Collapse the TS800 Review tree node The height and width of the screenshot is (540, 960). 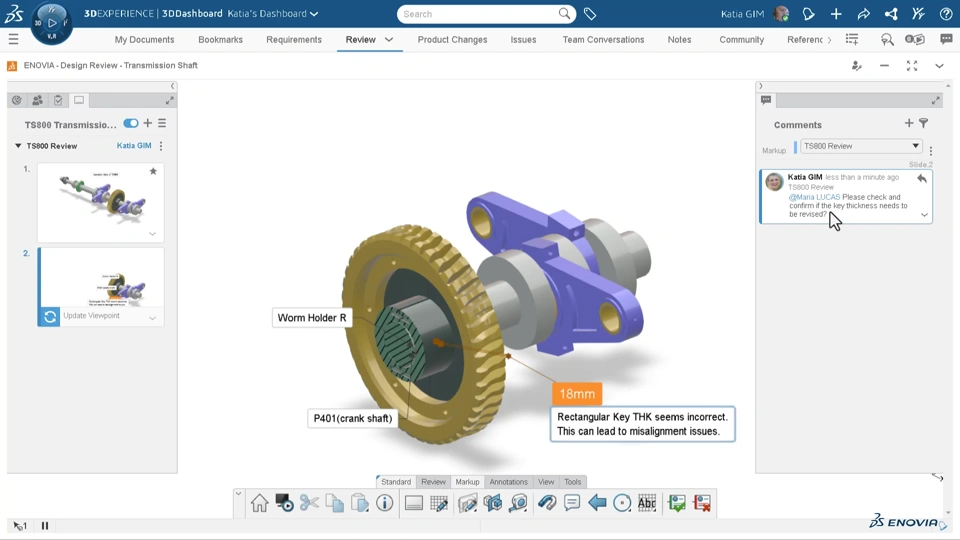pos(18,146)
